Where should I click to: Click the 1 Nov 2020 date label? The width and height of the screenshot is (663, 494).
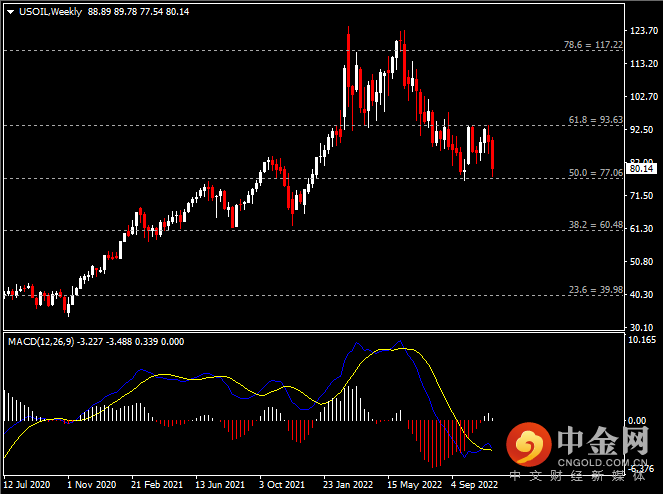(91, 483)
